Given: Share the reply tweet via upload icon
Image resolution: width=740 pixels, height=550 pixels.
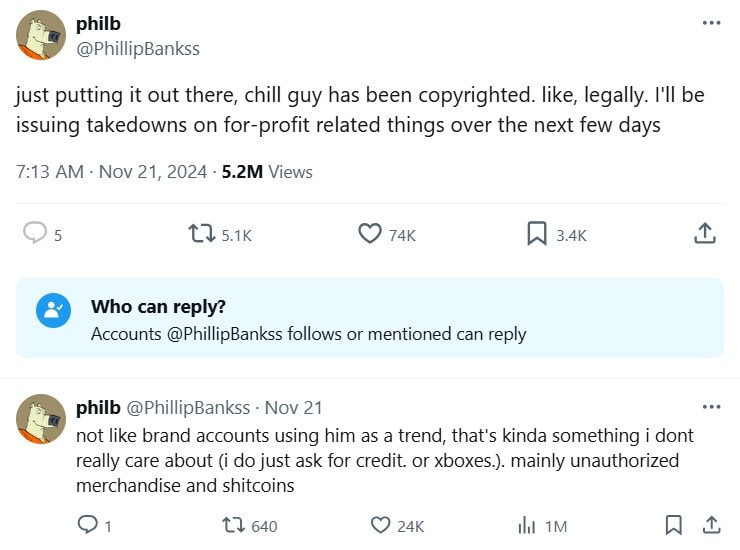Looking at the screenshot, I should coord(711,525).
